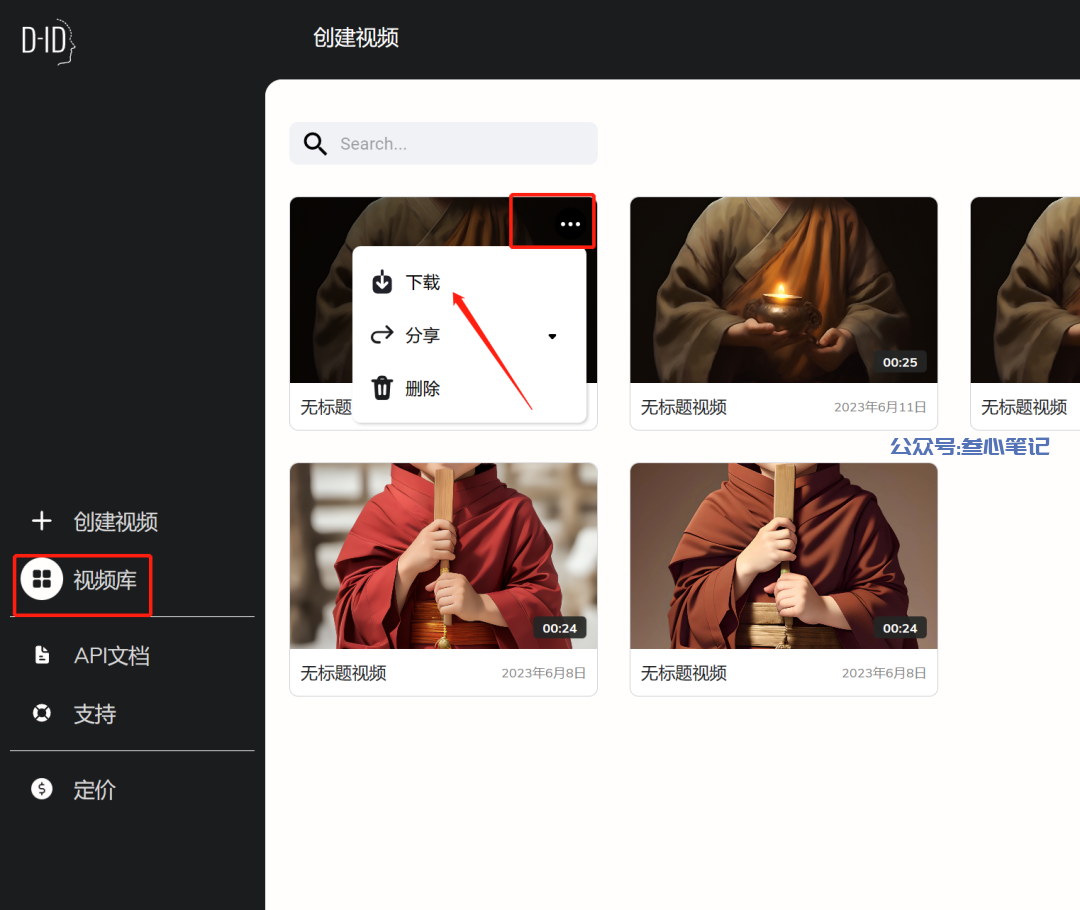The height and width of the screenshot is (910, 1080).
Task: Go to 创建视频 in the sidebar
Action: (x=116, y=521)
